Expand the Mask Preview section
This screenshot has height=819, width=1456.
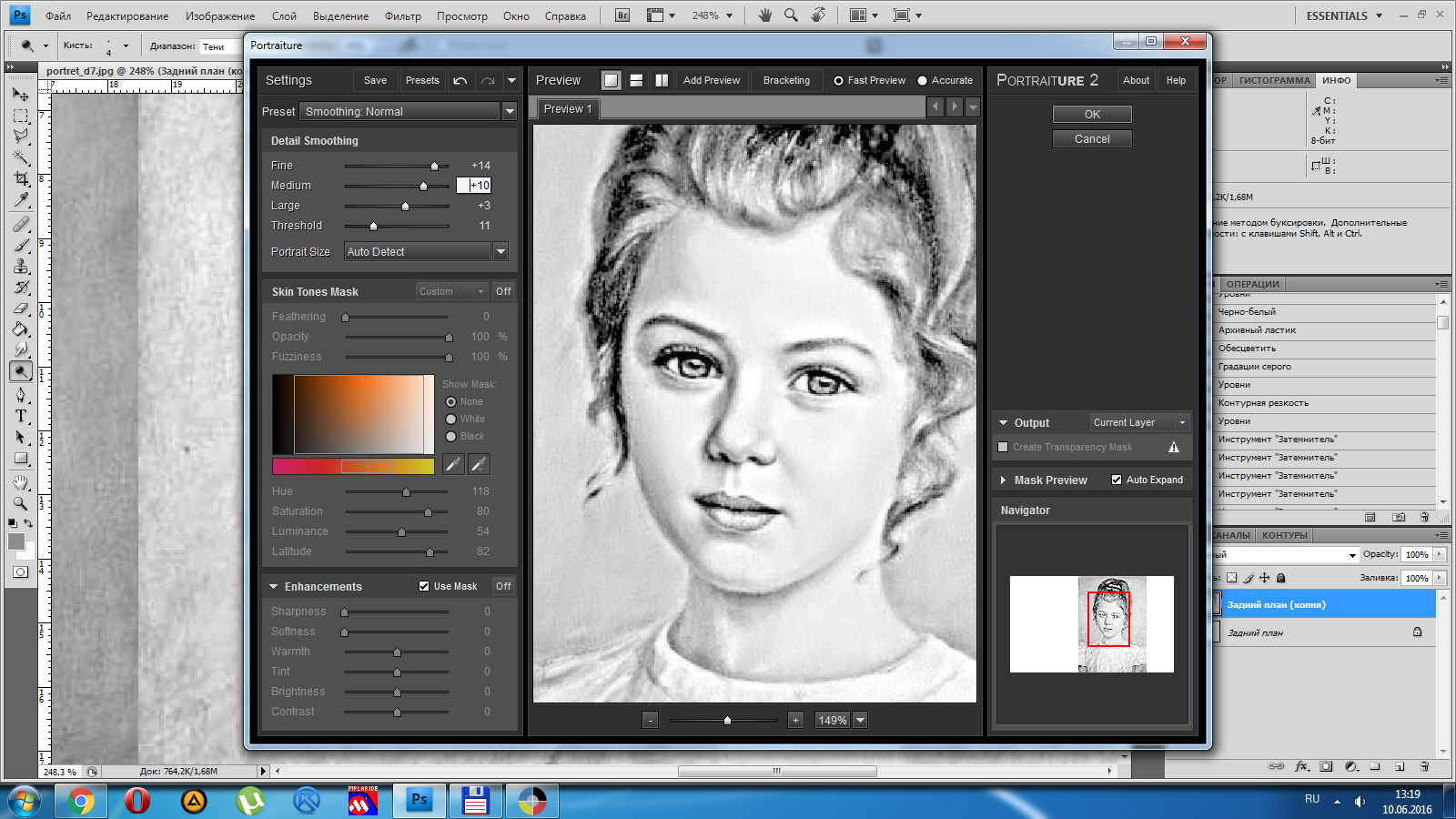(x=1004, y=480)
